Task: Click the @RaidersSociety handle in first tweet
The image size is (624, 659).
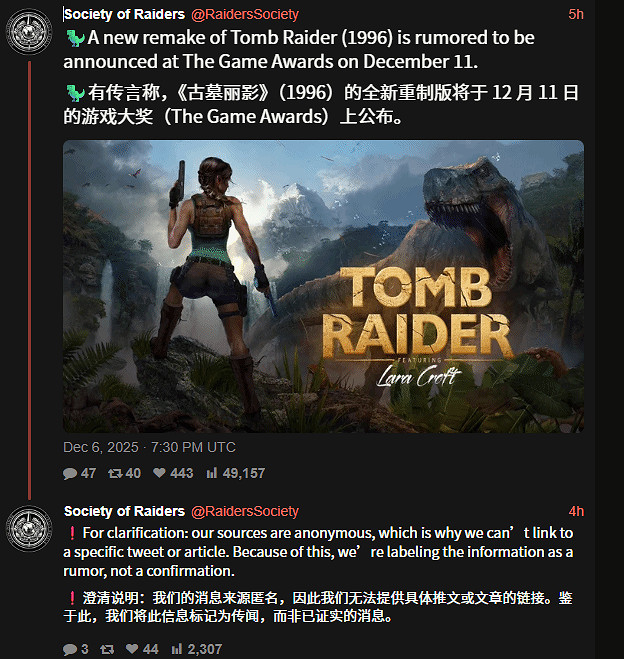Action: coord(245,14)
